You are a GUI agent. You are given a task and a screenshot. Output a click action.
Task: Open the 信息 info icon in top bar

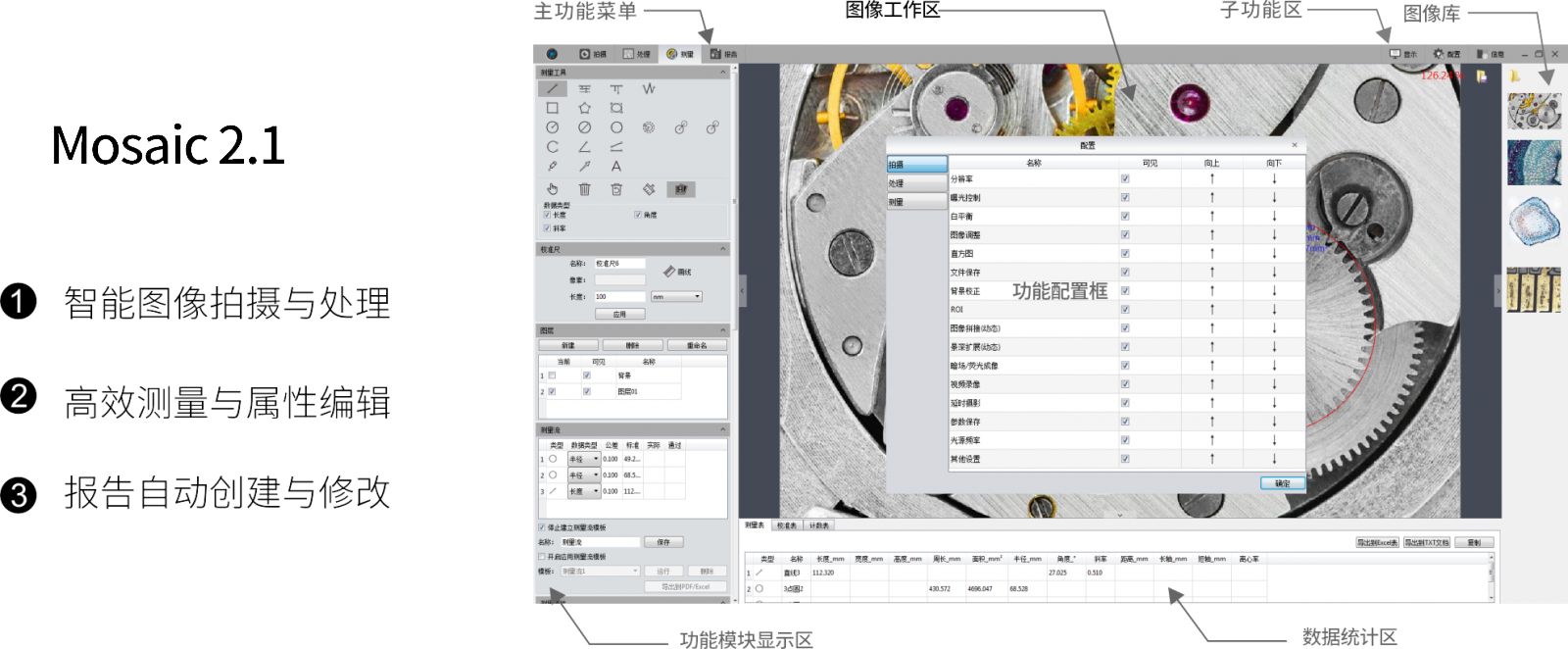[x=1482, y=54]
